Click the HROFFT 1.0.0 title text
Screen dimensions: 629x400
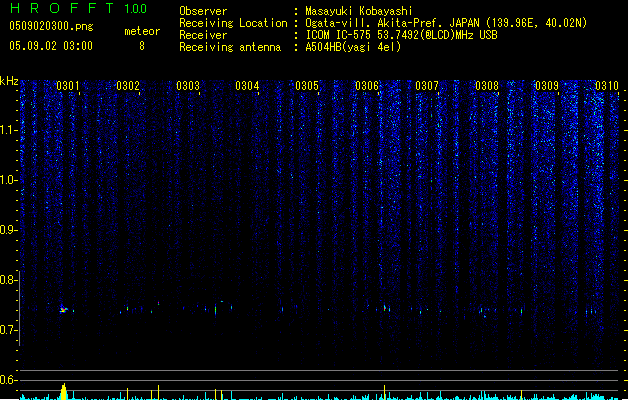pyautogui.click(x=78, y=8)
